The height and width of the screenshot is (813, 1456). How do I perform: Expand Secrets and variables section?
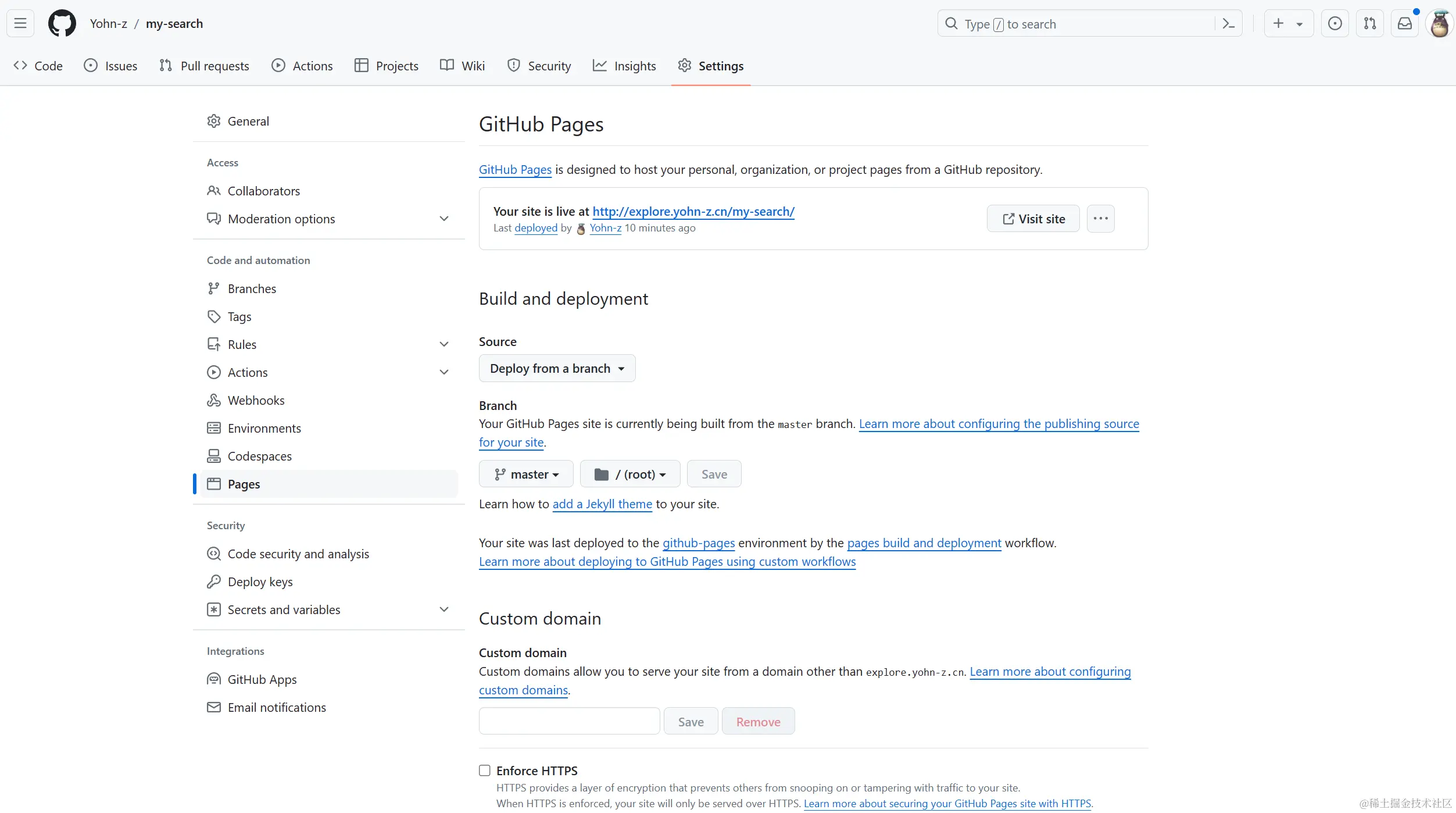[444, 610]
